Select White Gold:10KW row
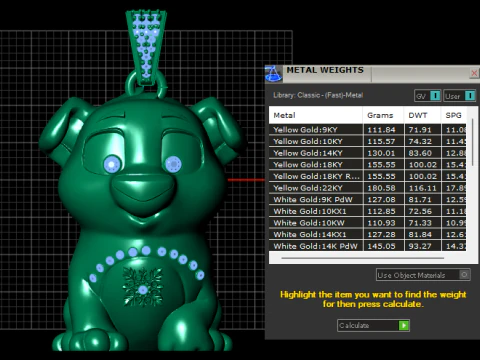 [368, 223]
